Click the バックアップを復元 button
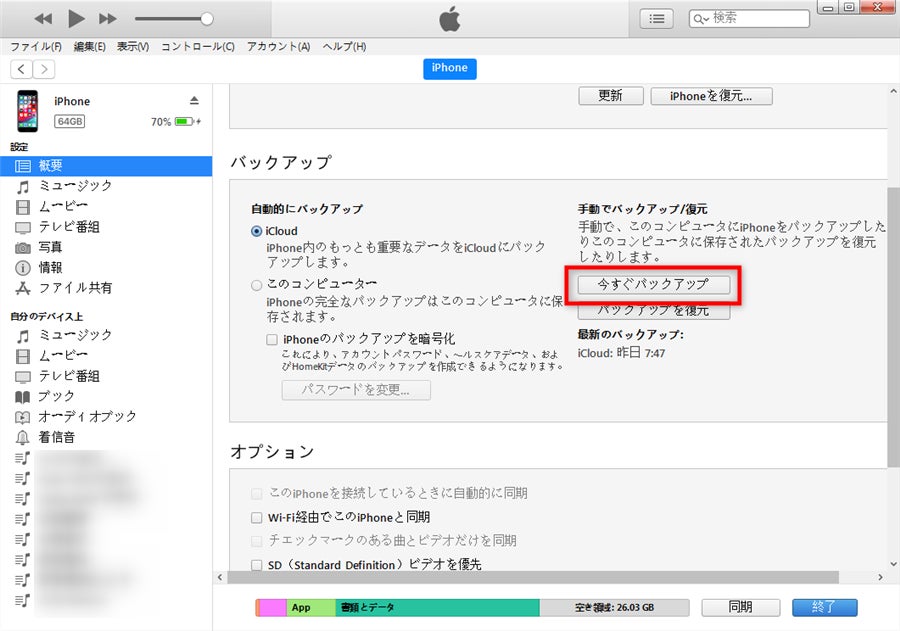Screen dimensions: 900x631 [654, 311]
